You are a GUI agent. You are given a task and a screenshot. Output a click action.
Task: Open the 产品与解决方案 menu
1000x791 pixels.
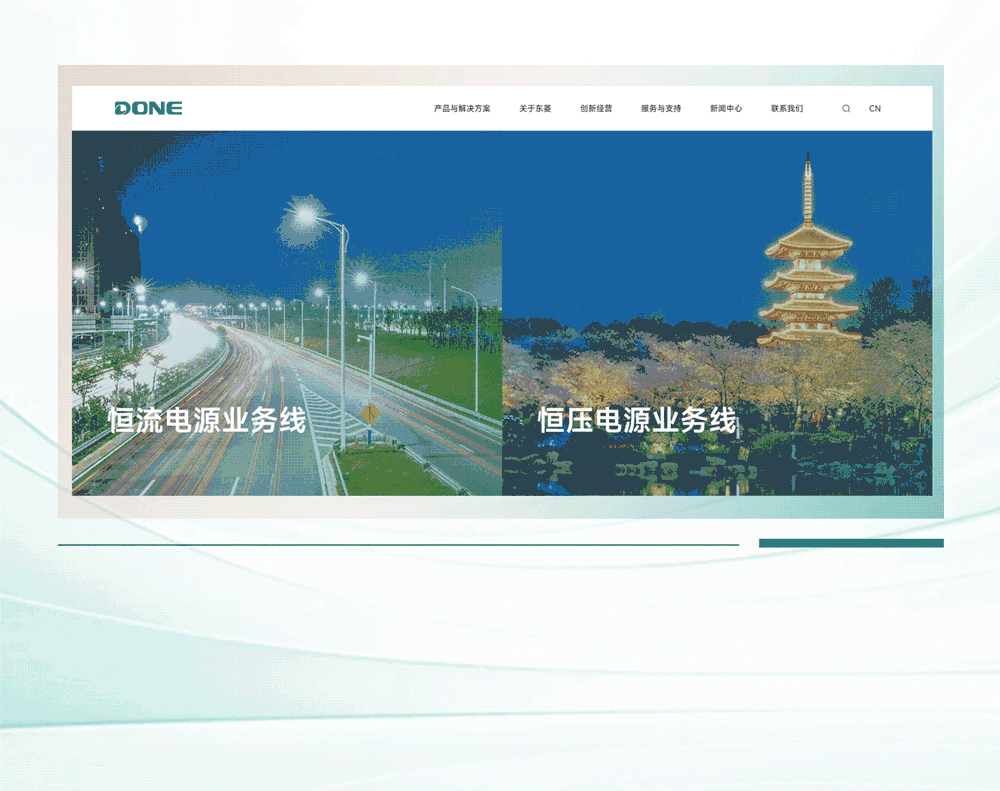(462, 109)
